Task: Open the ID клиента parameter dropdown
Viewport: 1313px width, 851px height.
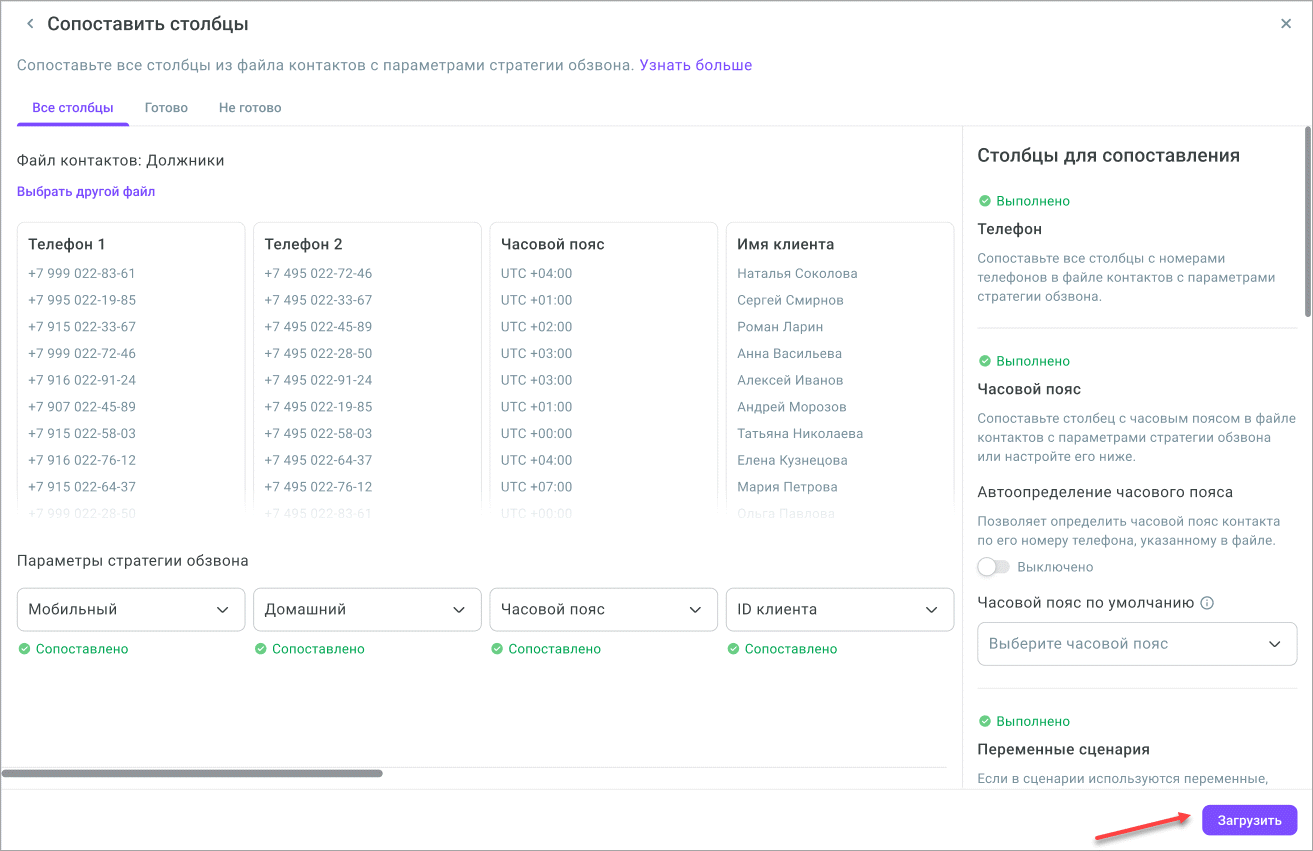Action: (x=838, y=610)
